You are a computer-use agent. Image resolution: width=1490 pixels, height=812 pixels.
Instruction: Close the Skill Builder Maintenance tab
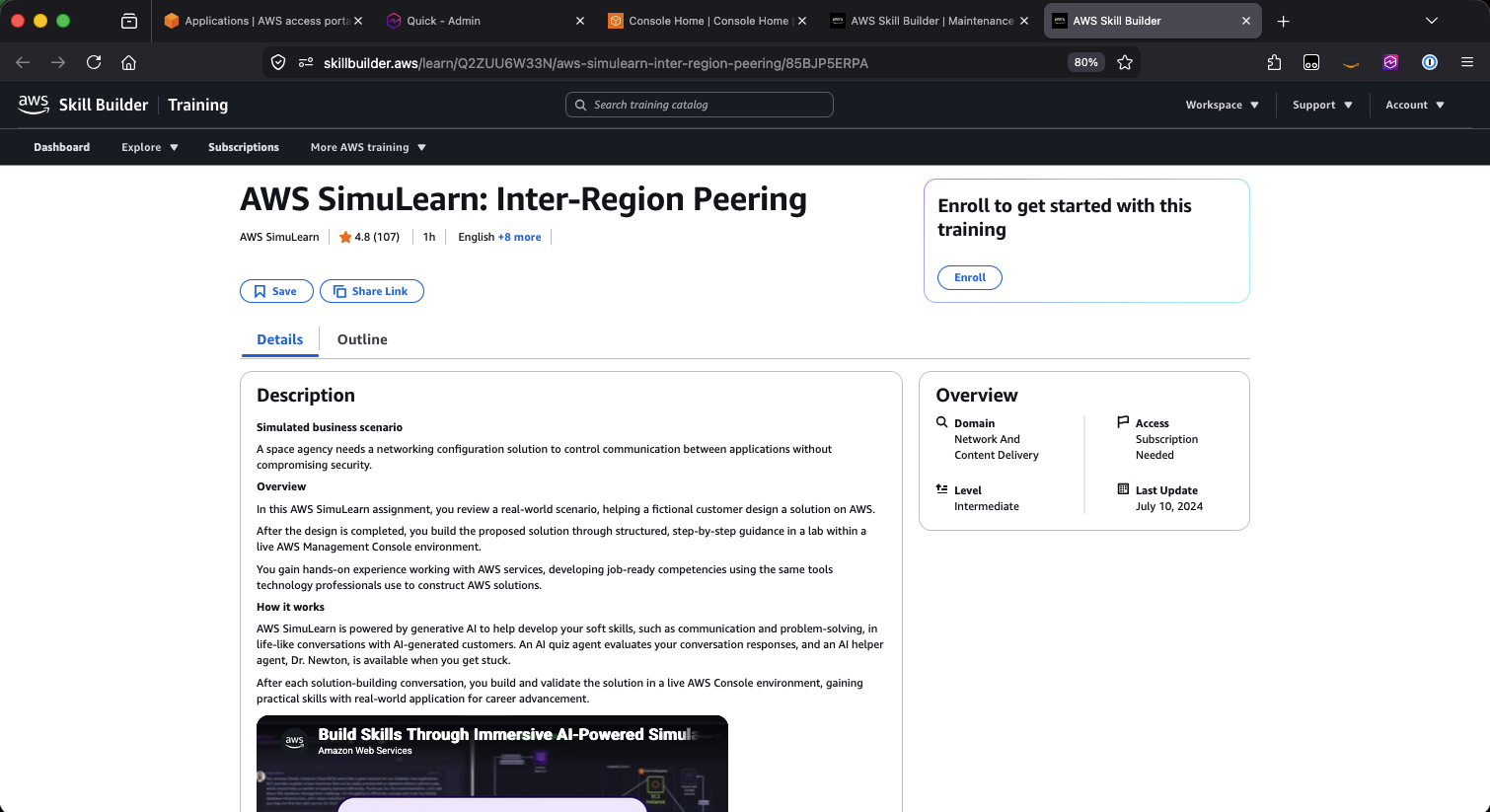pyautogui.click(x=1024, y=21)
